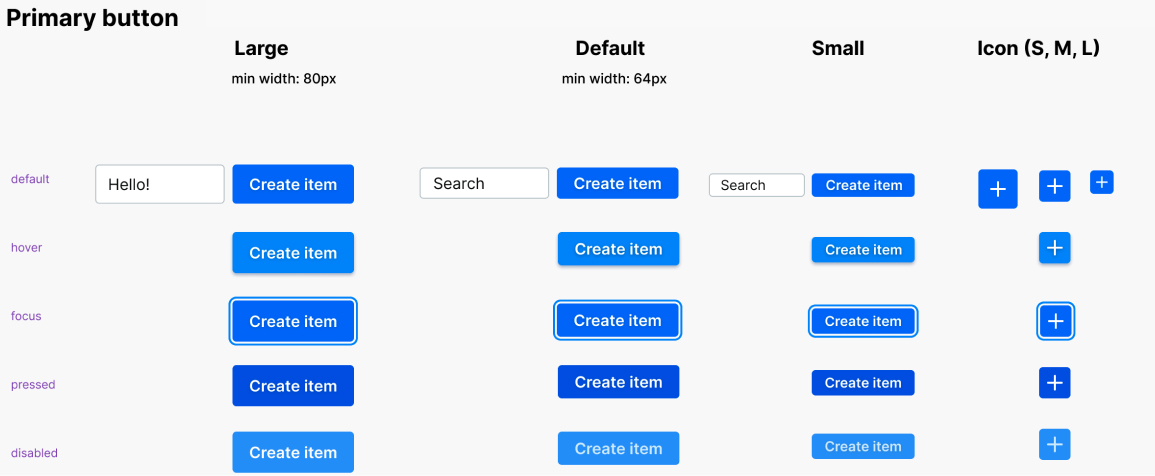Click the plus icon button in hover row
The image size is (1155, 476).
tap(1054, 248)
